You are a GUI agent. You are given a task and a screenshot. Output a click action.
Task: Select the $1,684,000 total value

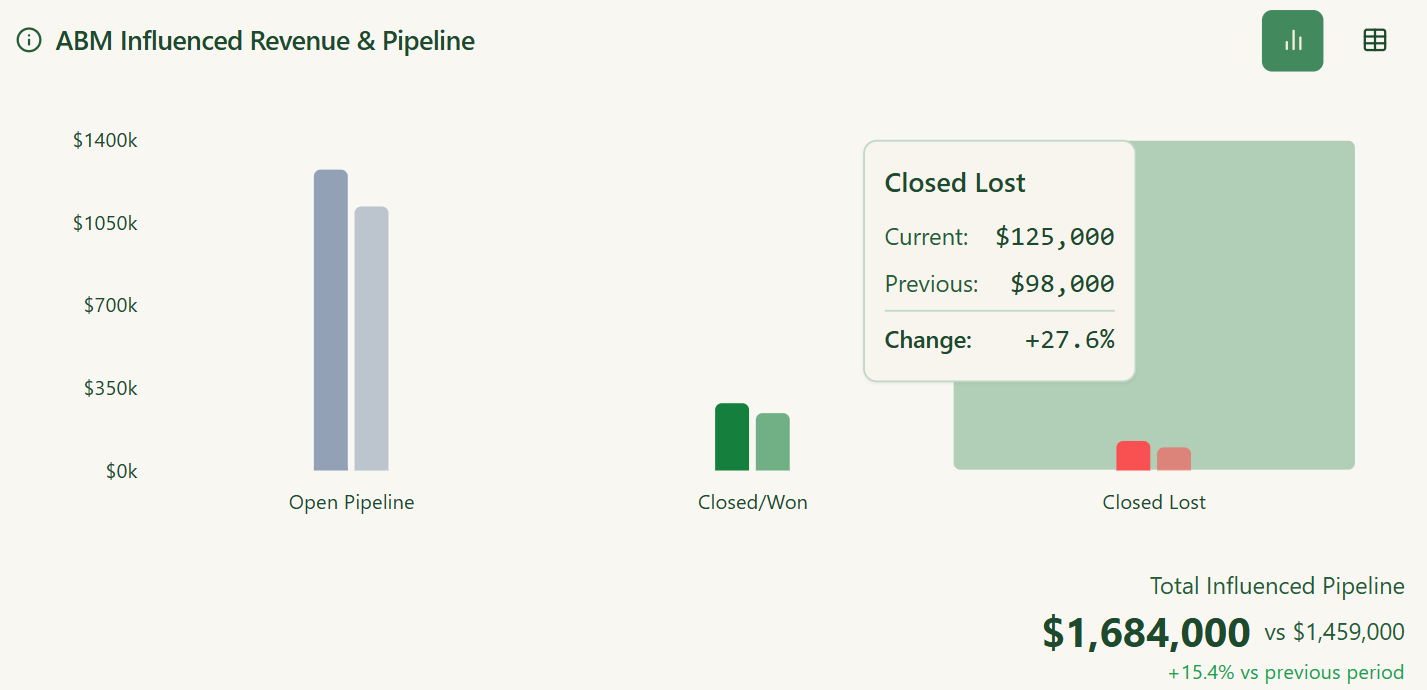(1147, 632)
